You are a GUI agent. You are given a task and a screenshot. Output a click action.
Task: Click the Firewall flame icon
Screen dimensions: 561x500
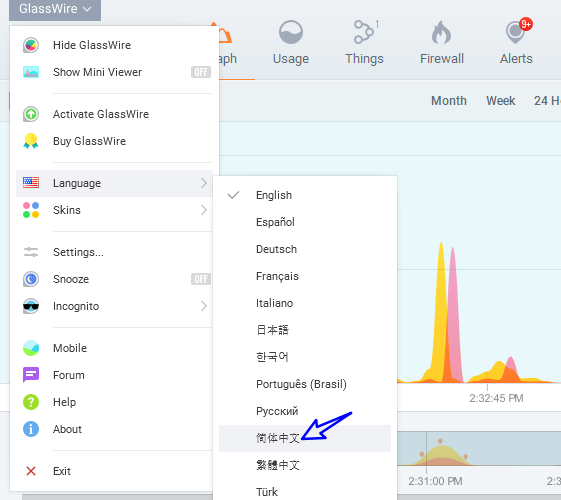click(441, 32)
